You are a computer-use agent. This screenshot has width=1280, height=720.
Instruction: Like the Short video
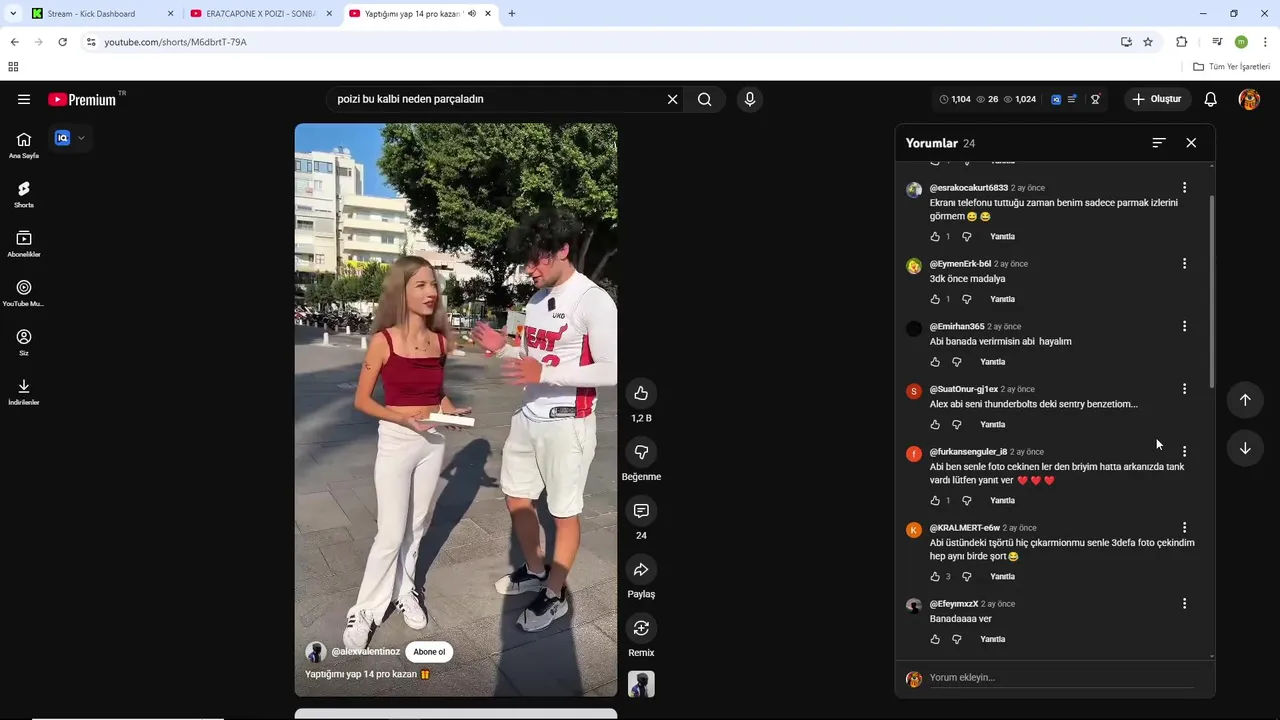[x=641, y=393]
